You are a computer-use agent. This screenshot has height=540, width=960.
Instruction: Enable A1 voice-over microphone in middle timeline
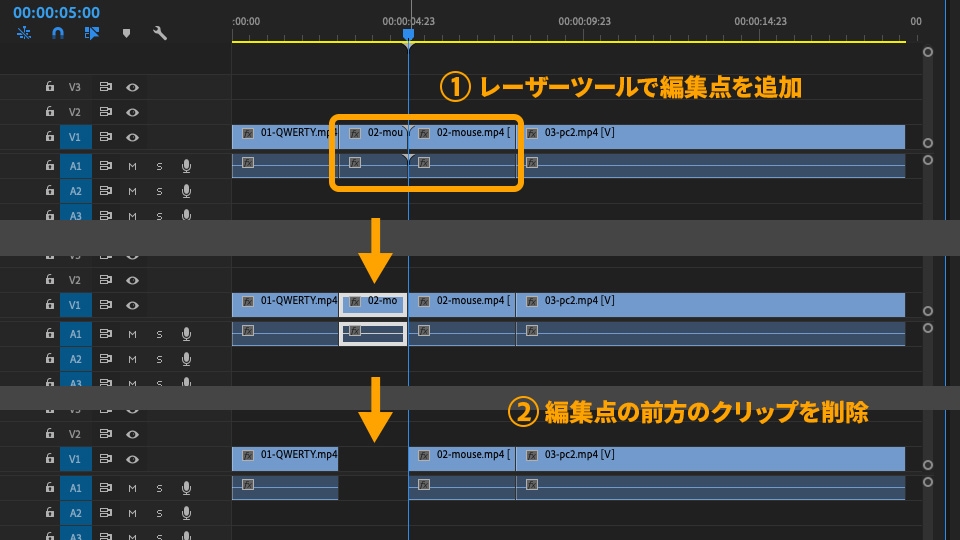[x=186, y=334]
